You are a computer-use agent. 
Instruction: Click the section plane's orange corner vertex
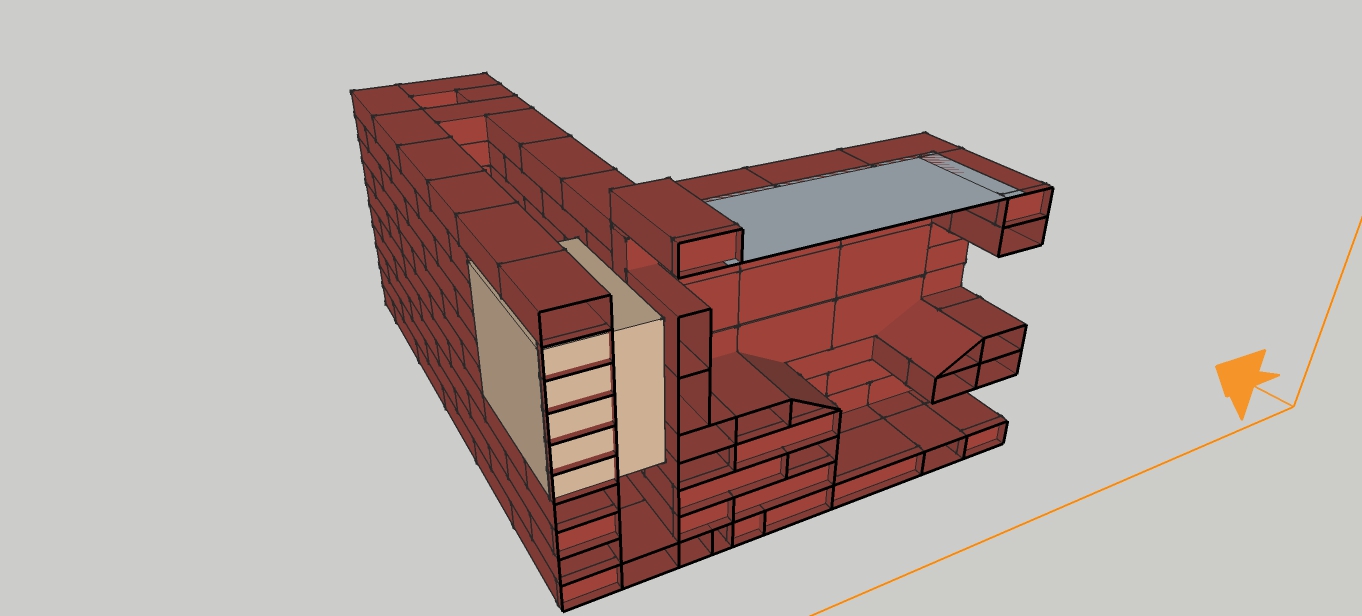coord(1294,406)
